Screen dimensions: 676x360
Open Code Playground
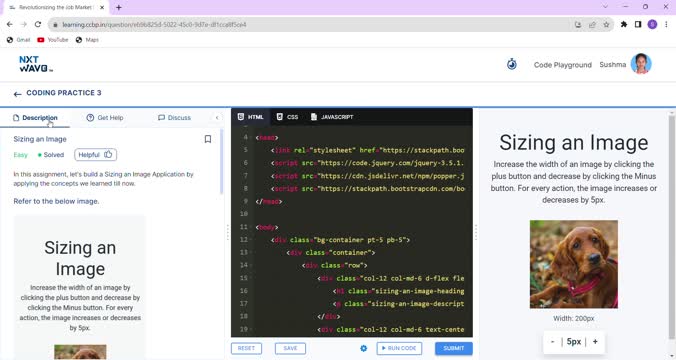(563, 65)
